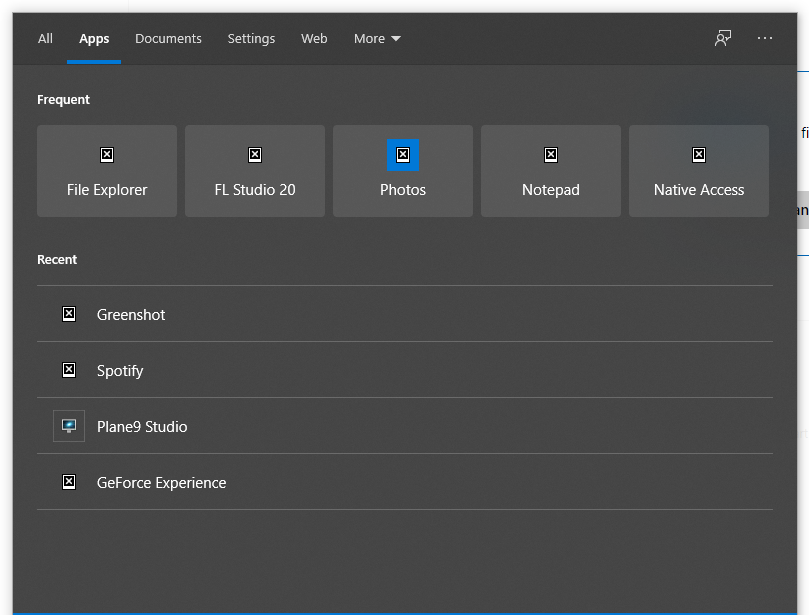The width and height of the screenshot is (809, 615).
Task: Launch FL Studio 20
Action: point(254,170)
